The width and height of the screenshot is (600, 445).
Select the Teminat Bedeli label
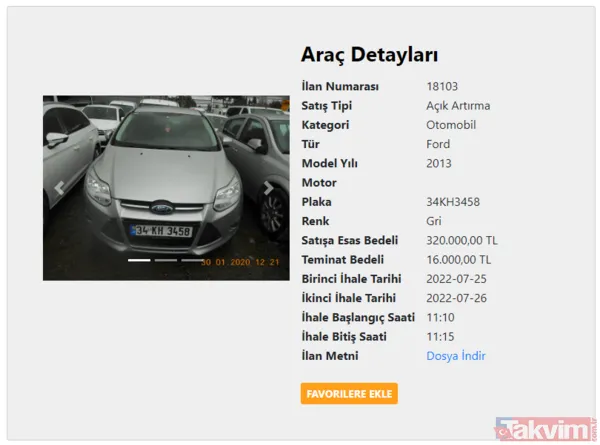(342, 259)
